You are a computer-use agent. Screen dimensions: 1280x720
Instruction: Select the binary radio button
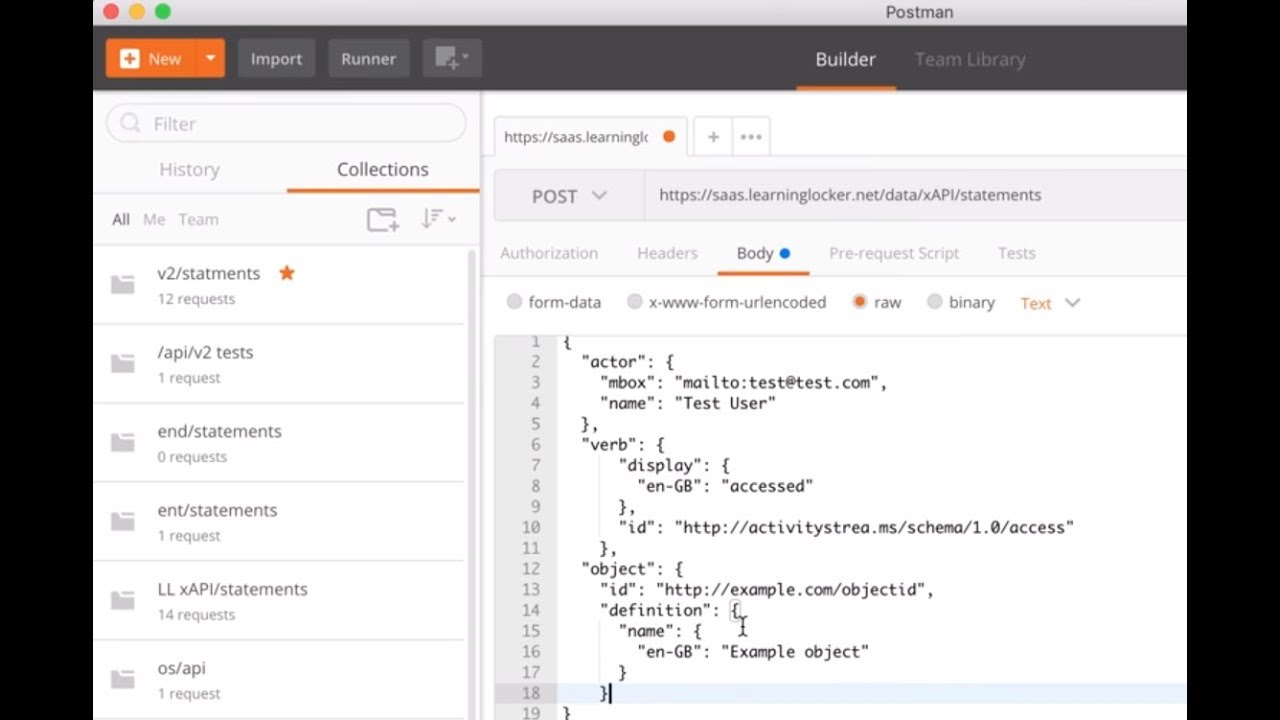tap(934, 302)
